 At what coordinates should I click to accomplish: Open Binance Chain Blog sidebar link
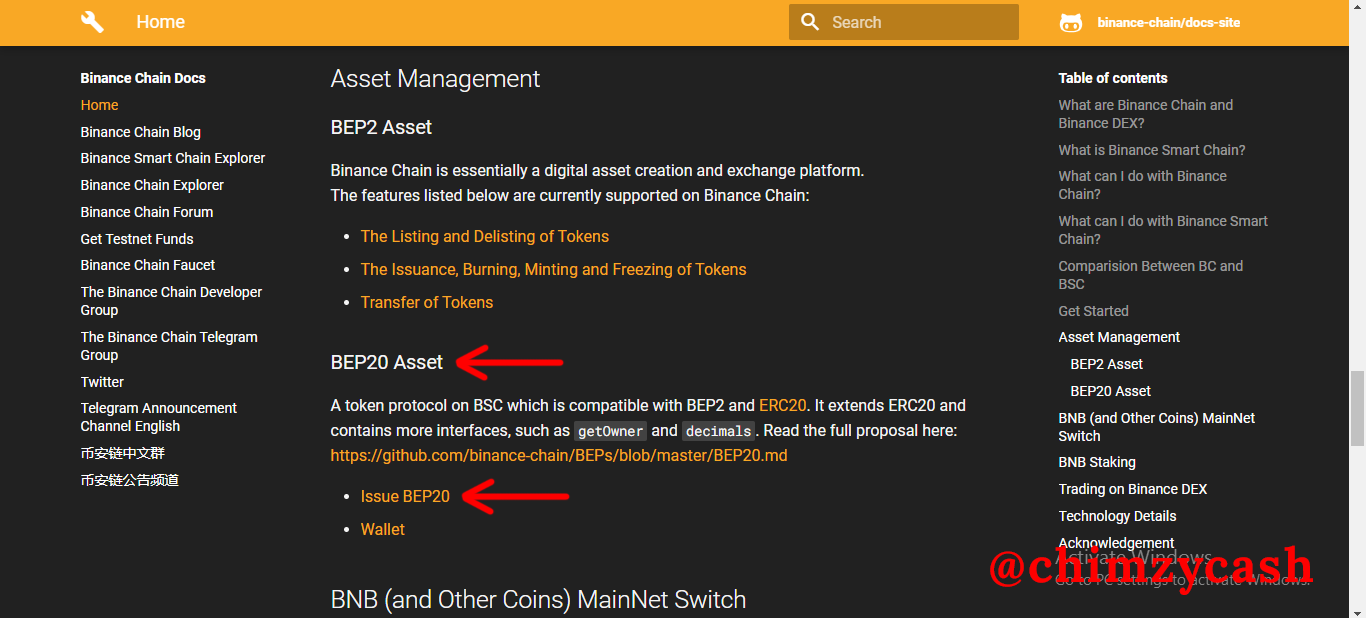141,132
